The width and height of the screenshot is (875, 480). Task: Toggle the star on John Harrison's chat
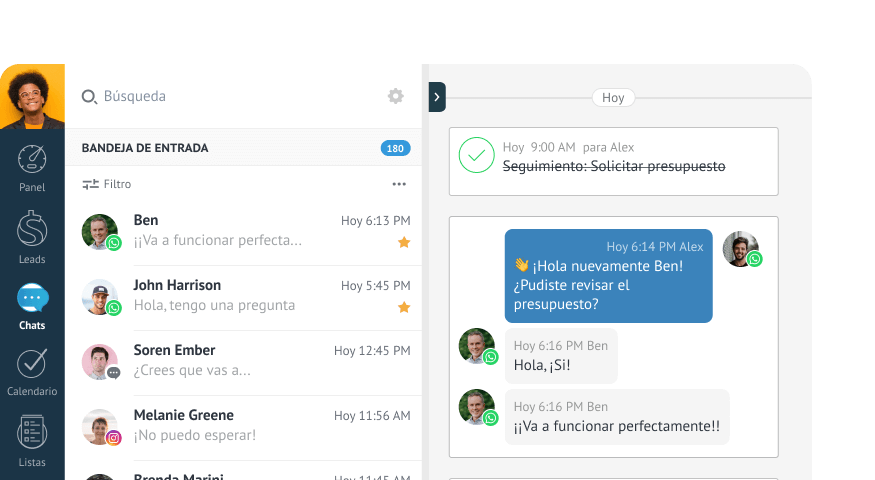click(404, 307)
